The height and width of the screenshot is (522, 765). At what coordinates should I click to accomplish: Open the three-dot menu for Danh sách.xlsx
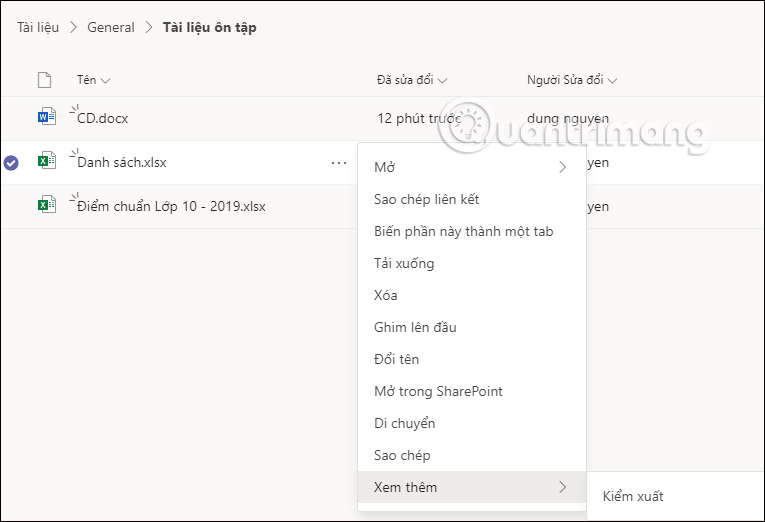pyautogui.click(x=339, y=162)
